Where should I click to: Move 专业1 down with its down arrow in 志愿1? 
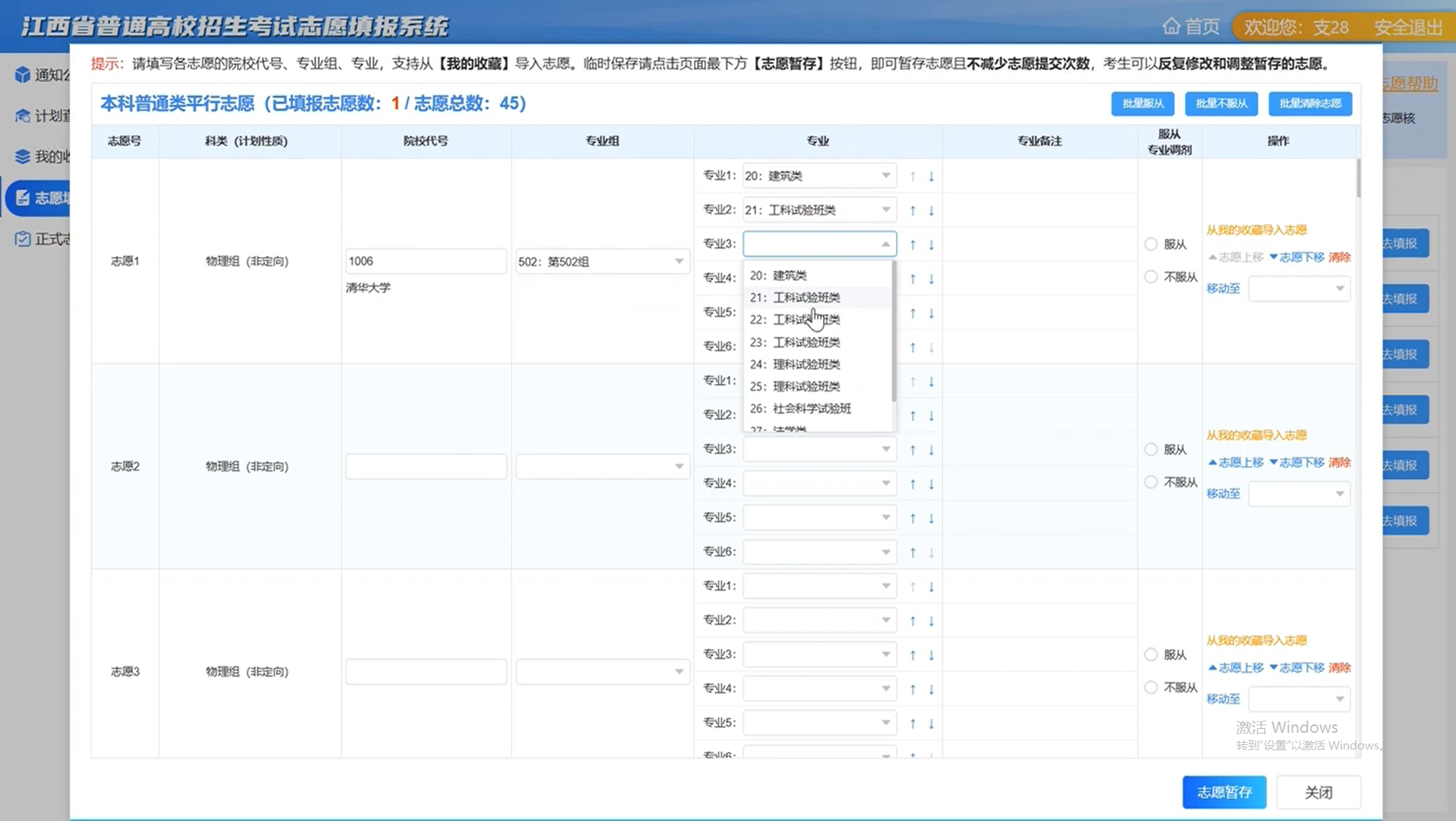[931, 176]
